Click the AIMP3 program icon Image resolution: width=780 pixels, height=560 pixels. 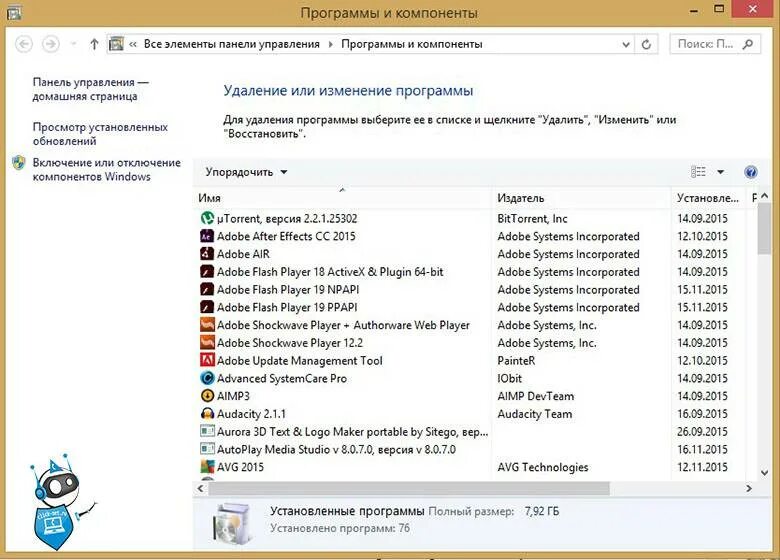click(207, 396)
